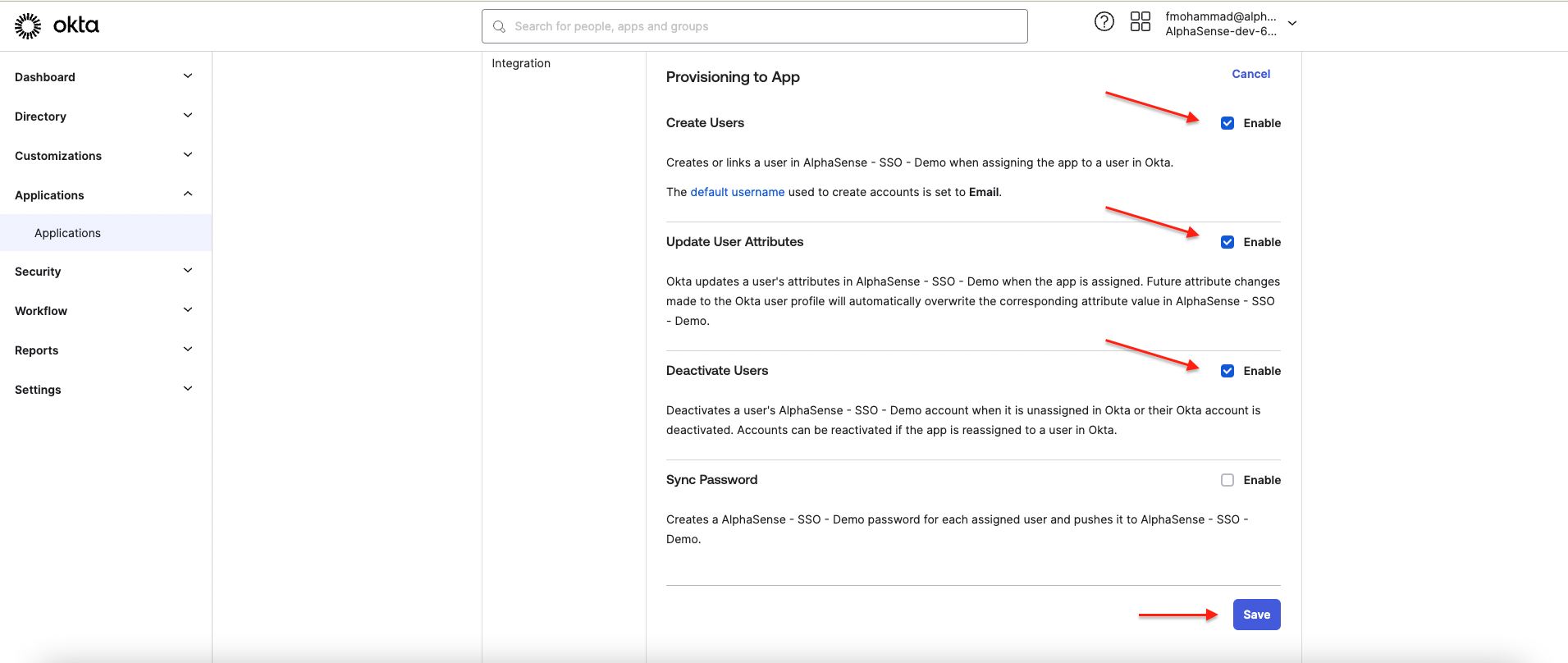Open the account menu chevron
This screenshot has height=663, width=1568.
pos(1292,23)
